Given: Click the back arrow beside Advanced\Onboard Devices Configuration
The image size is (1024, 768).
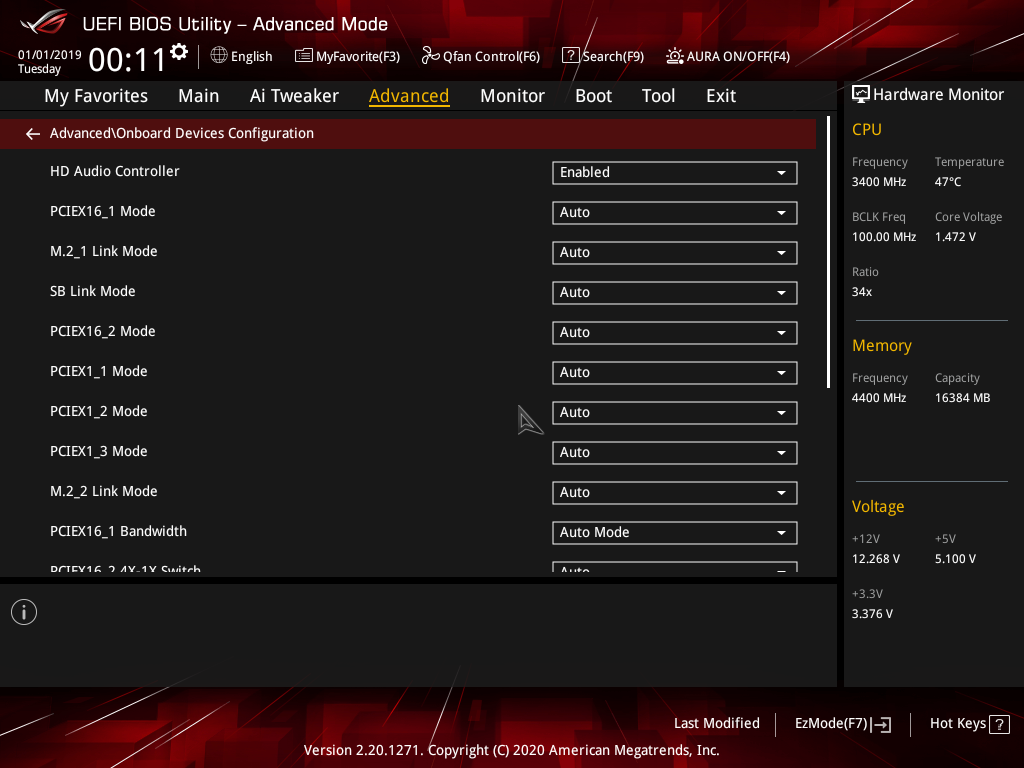Looking at the screenshot, I should pos(33,134).
